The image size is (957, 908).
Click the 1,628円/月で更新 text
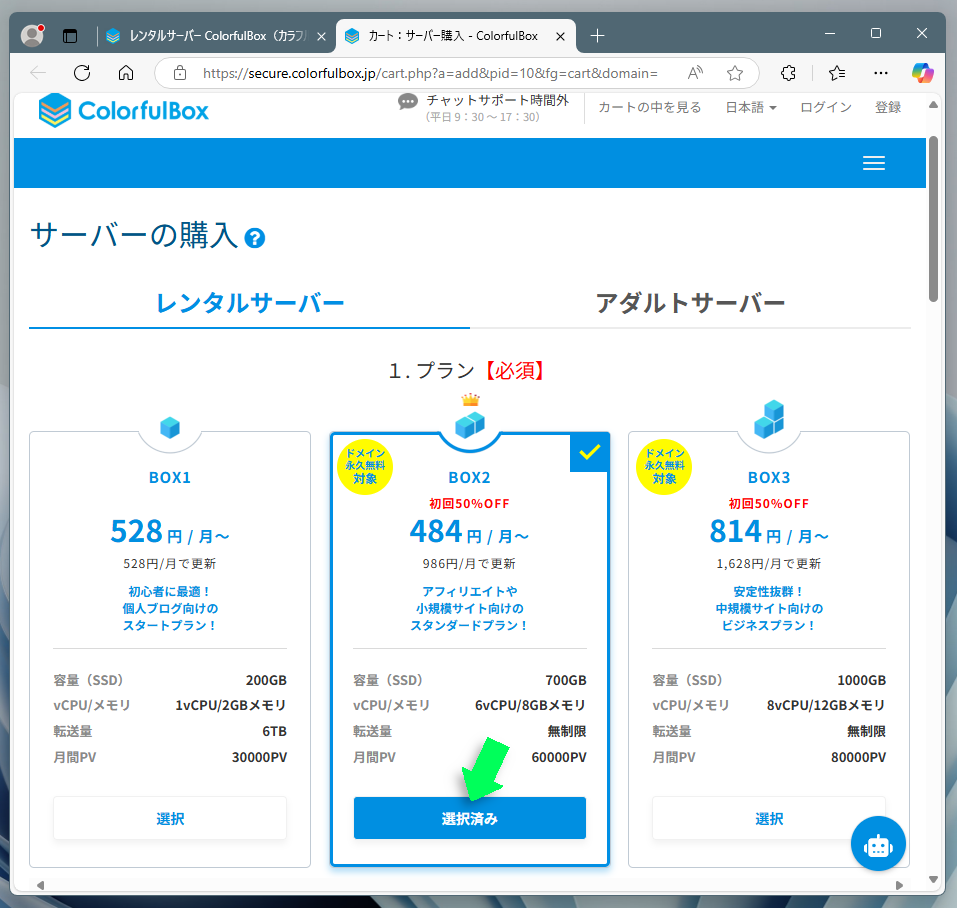tap(769, 564)
